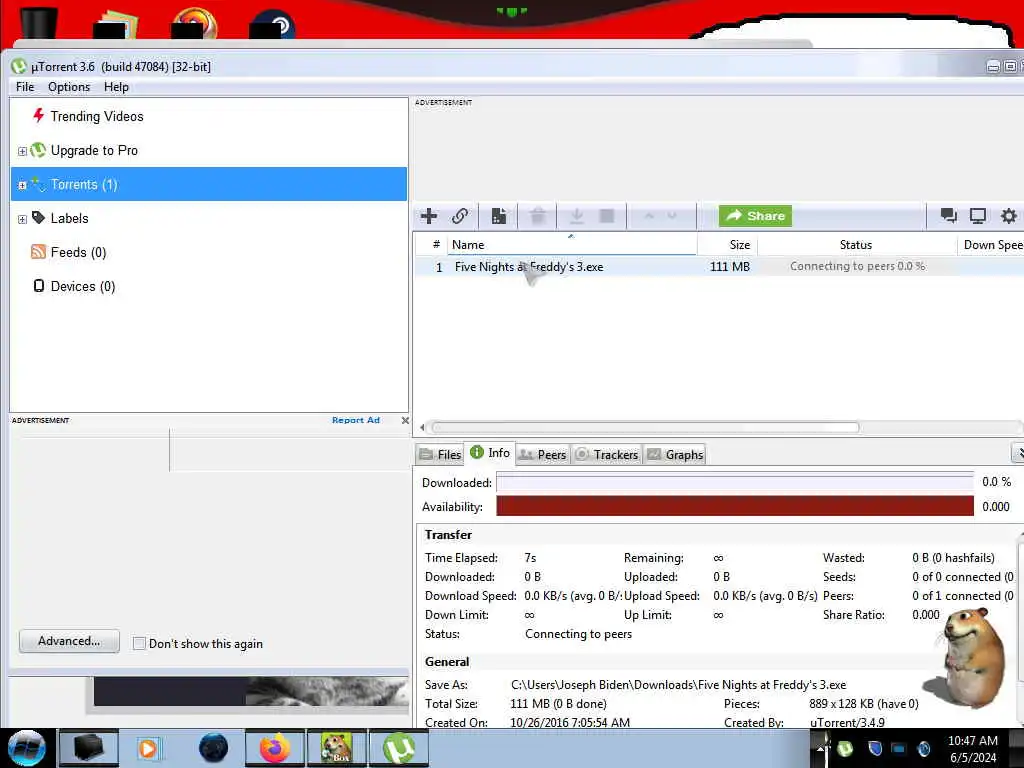Open Preferences gear icon
1024x768 pixels.
(1008, 216)
